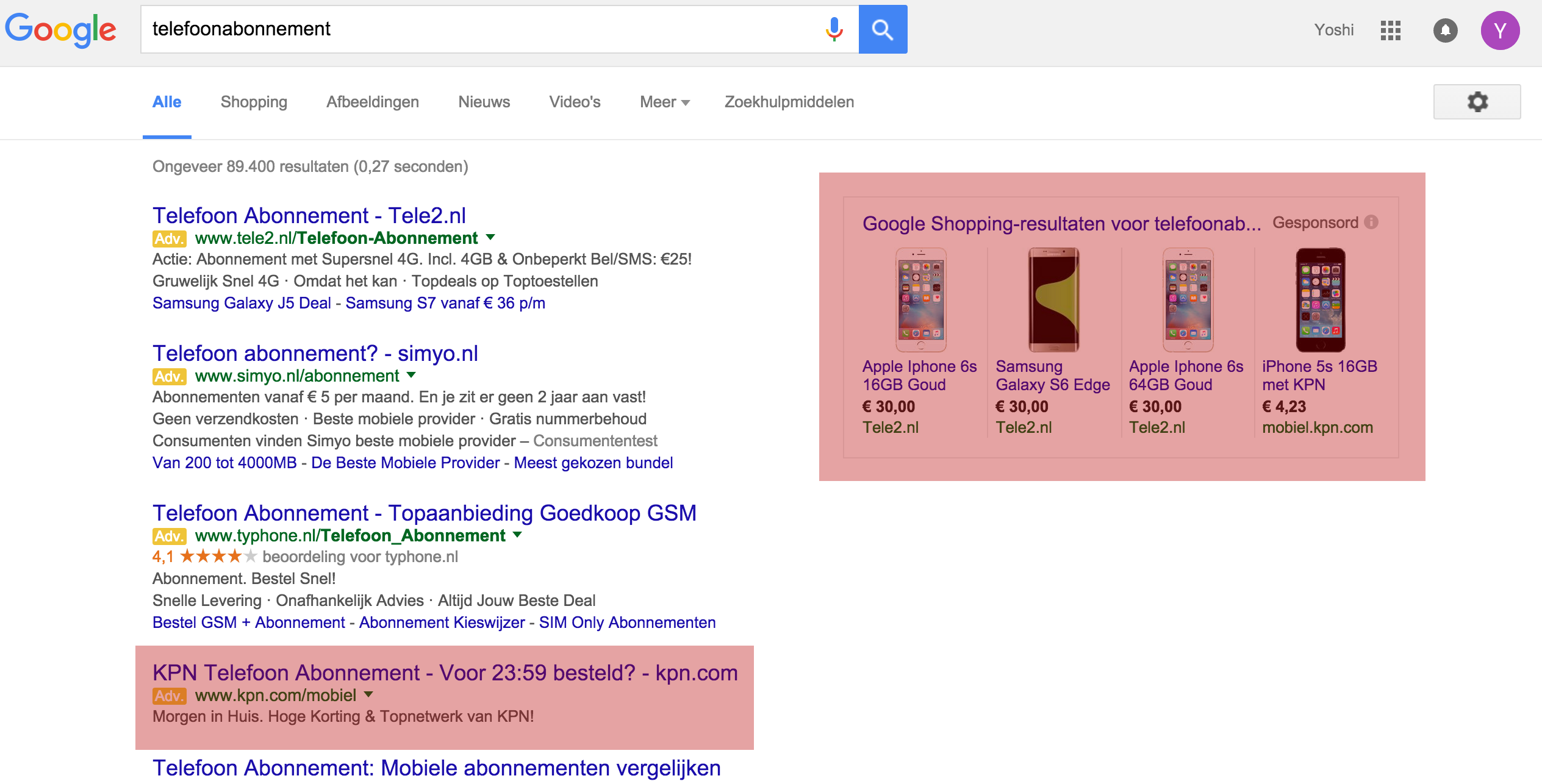
Task: Open Samsung S7 vanaf € 36 p/m
Action: pyautogui.click(x=445, y=303)
